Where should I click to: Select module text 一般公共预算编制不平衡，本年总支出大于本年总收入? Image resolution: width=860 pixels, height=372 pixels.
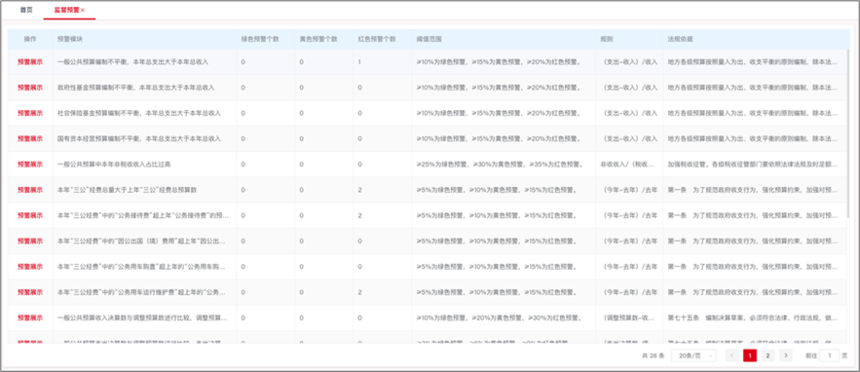coord(133,62)
